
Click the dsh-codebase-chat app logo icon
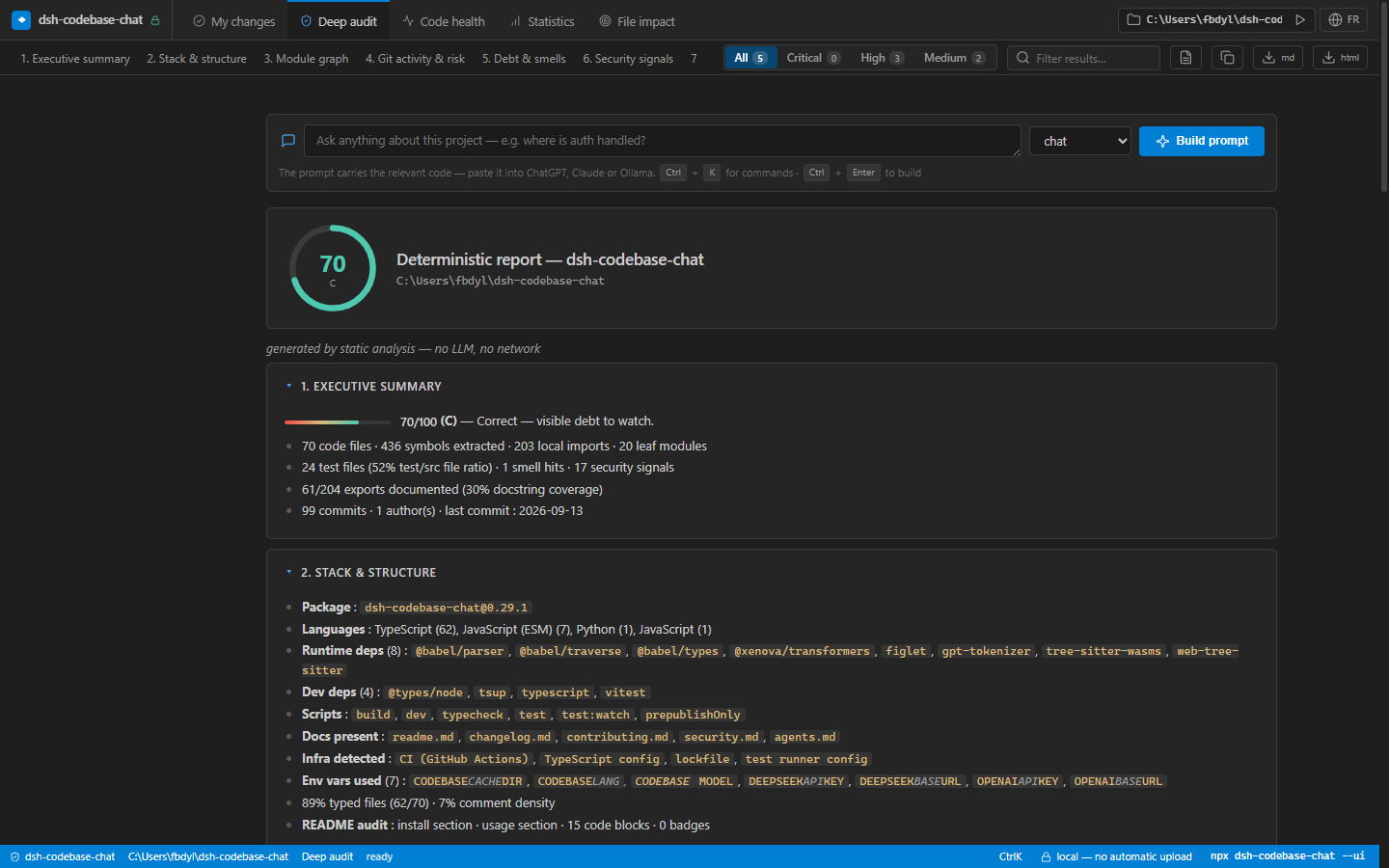(21, 19)
